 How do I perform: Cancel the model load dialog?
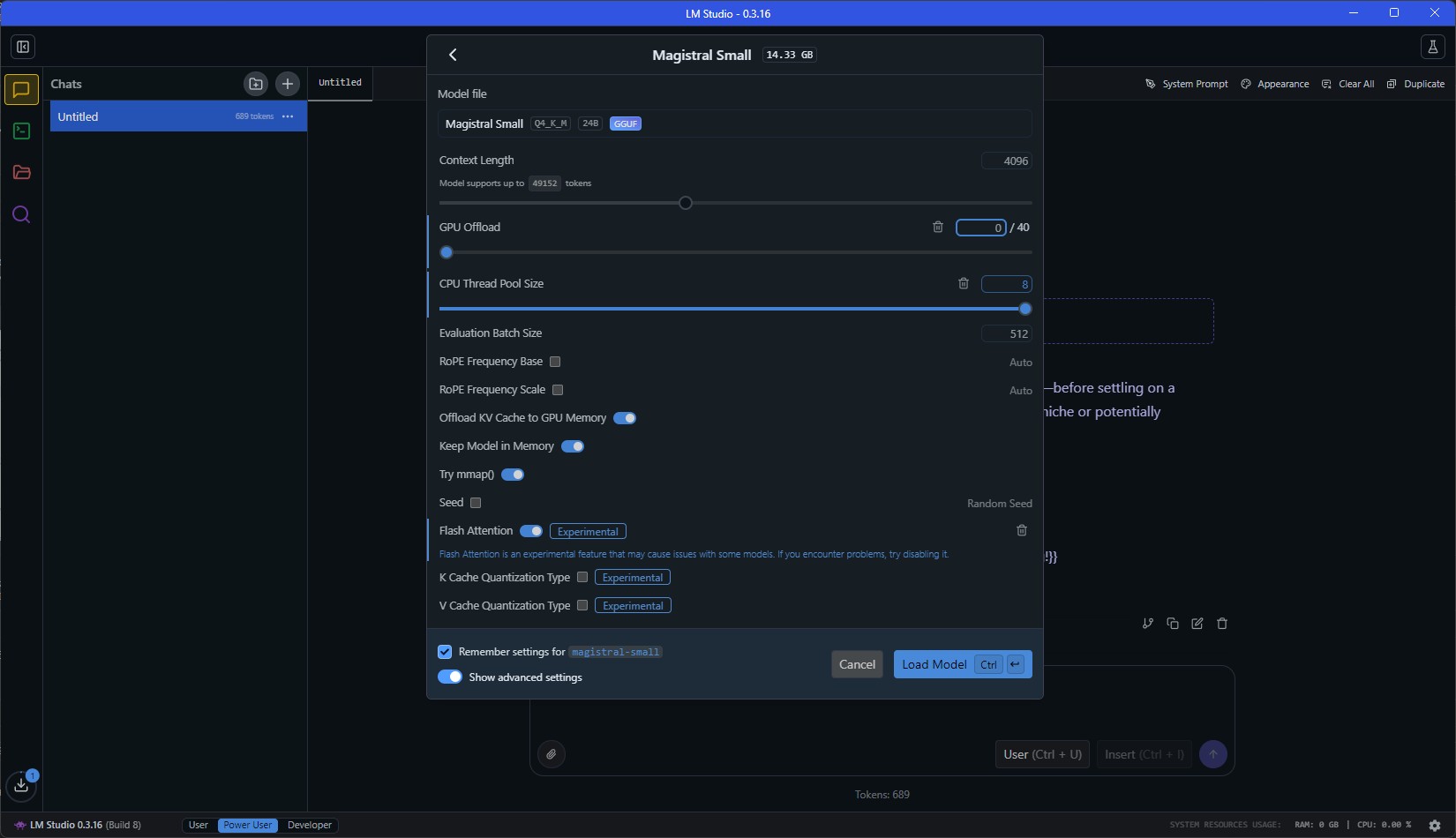[857, 664]
